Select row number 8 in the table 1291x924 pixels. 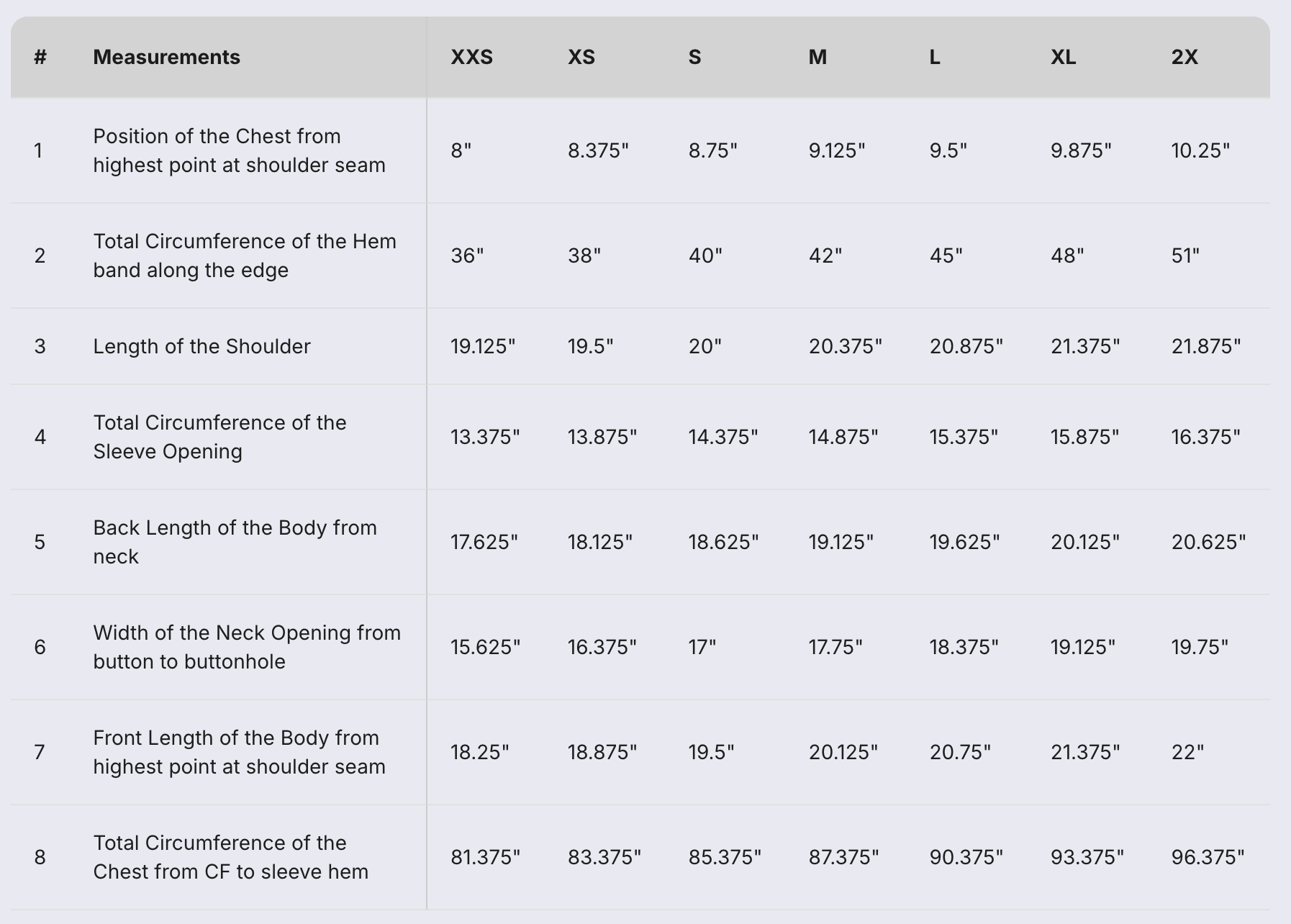click(40, 857)
